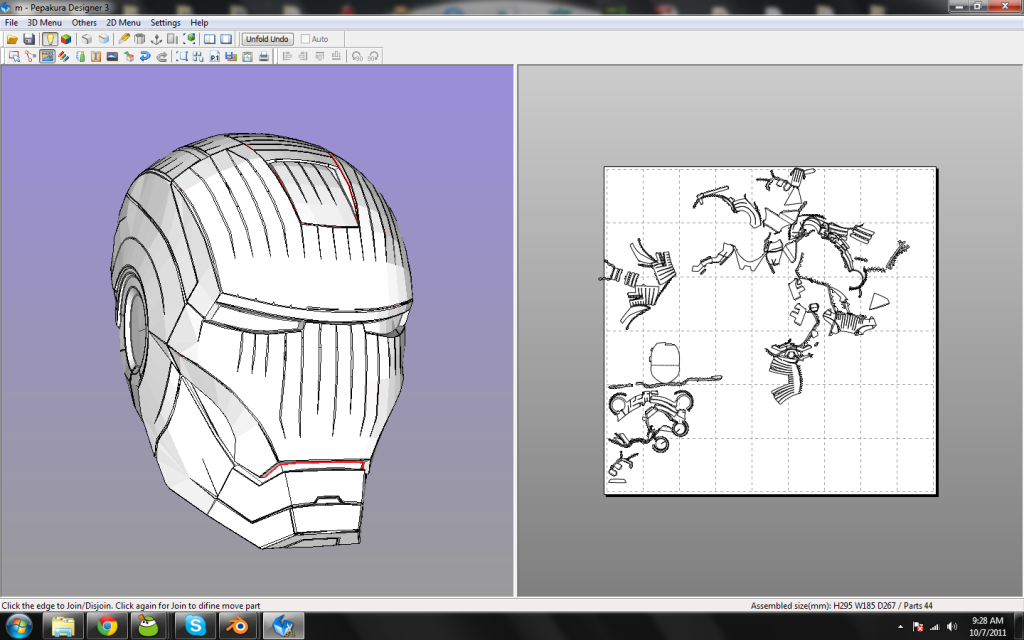Click the network signal tray icon
Image resolution: width=1024 pixels, height=640 pixels.
(935, 627)
